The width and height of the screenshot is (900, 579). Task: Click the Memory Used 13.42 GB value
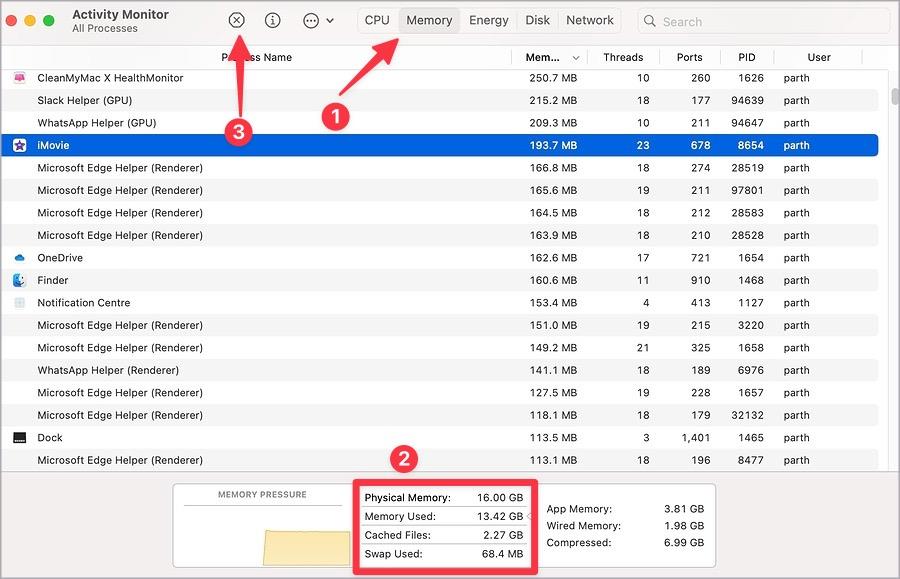coord(500,516)
